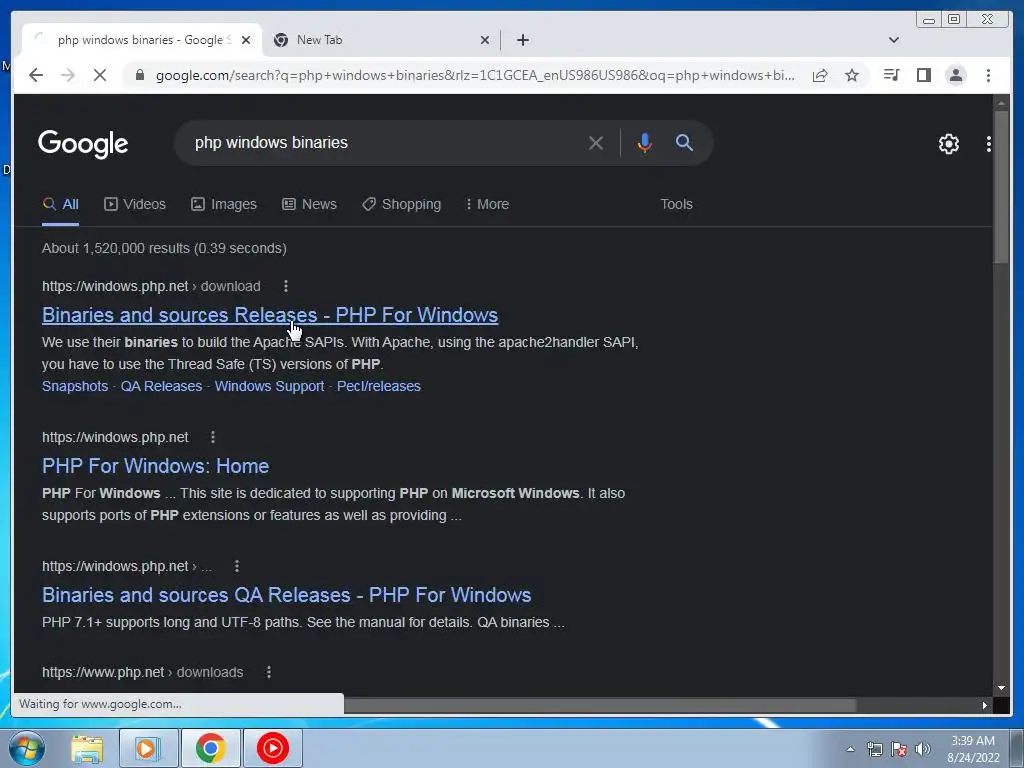
Task: Open the volume control in system tray
Action: click(922, 749)
